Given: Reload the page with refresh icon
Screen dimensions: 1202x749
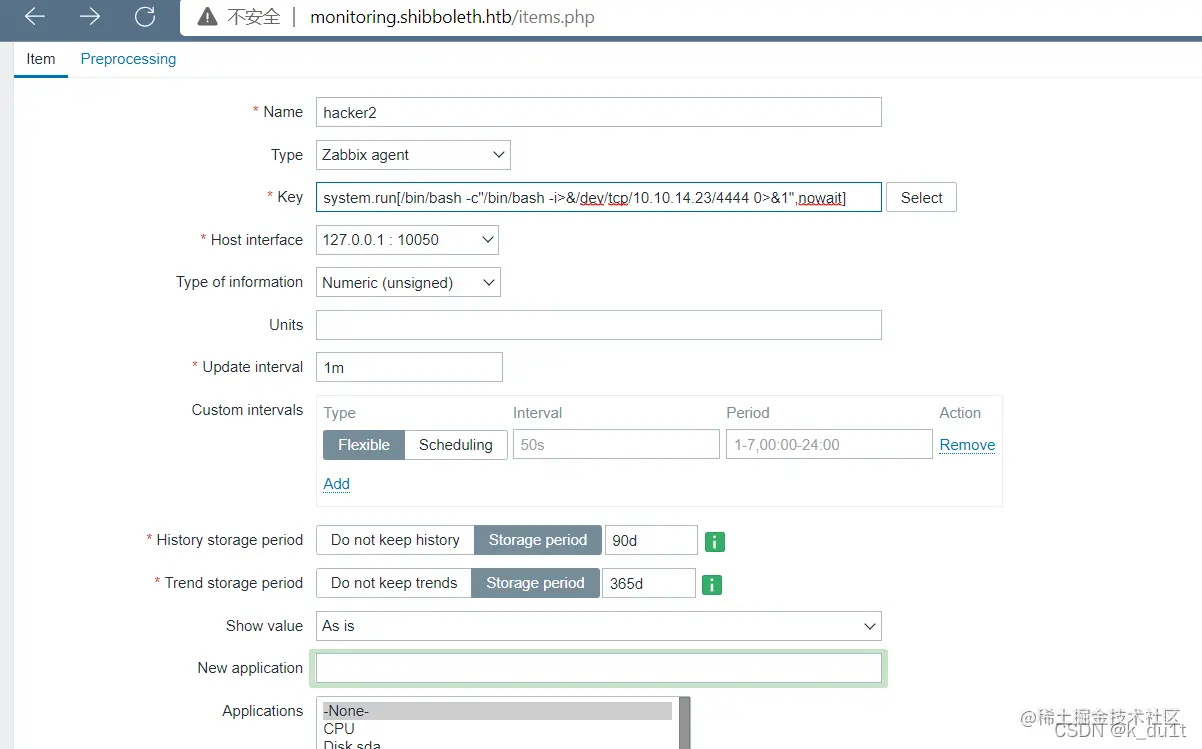Looking at the screenshot, I should (145, 16).
